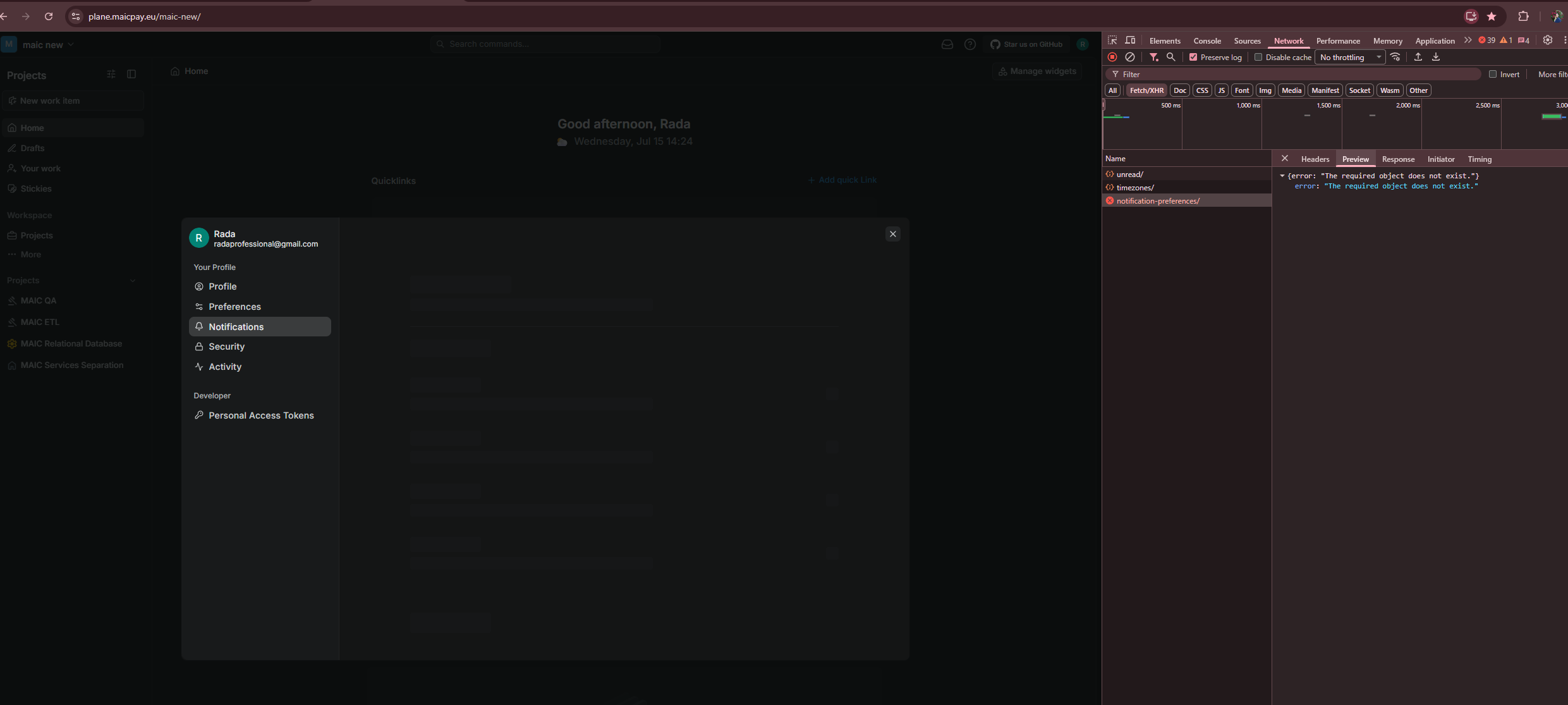Viewport: 1568px width, 705px height.
Task: Open More filters in network panel
Action: (x=1552, y=74)
